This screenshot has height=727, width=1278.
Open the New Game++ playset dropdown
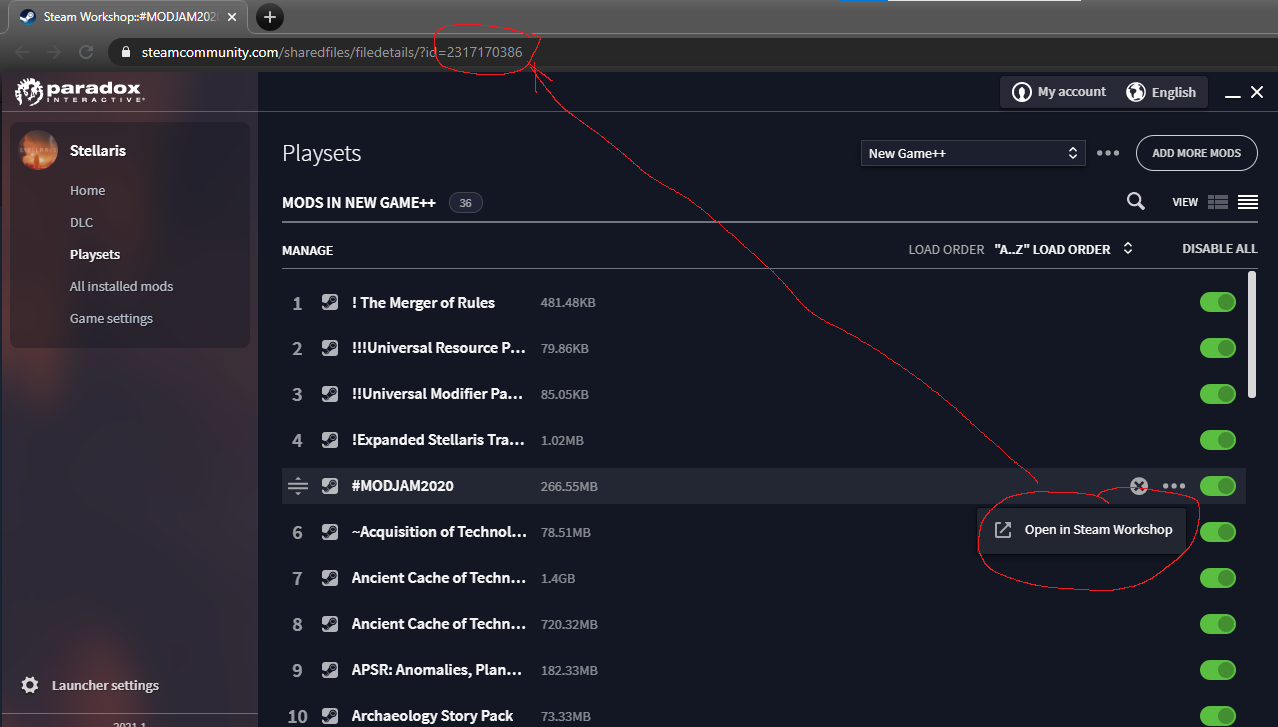click(972, 153)
